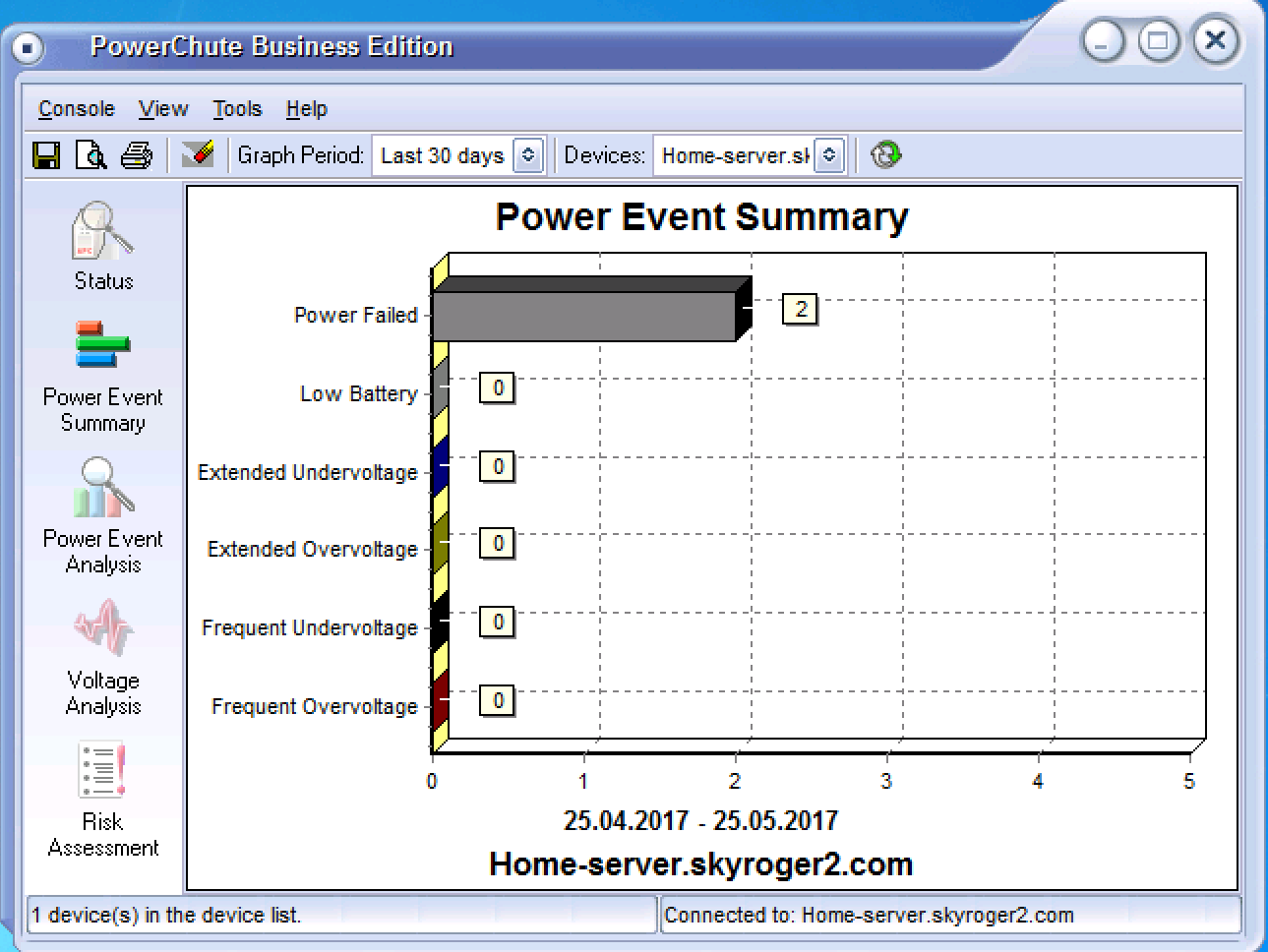The image size is (1268, 952).
Task: Minimize the PowerChute window
Action: coord(1103,41)
